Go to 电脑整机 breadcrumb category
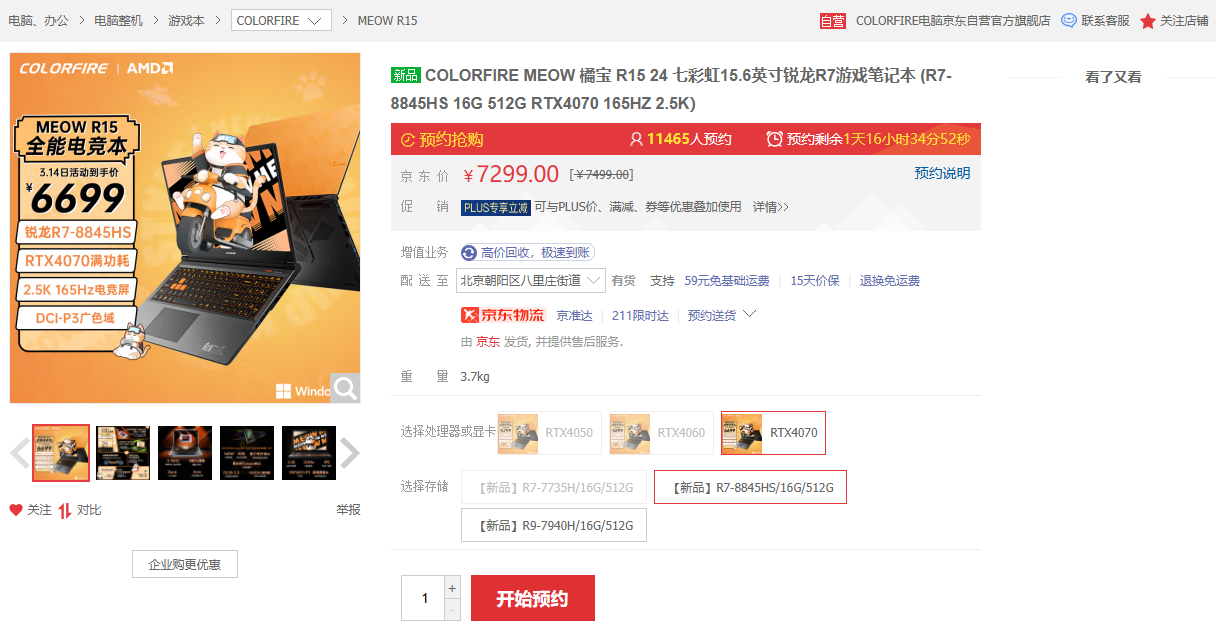This screenshot has height=637, width=1216. tap(118, 20)
